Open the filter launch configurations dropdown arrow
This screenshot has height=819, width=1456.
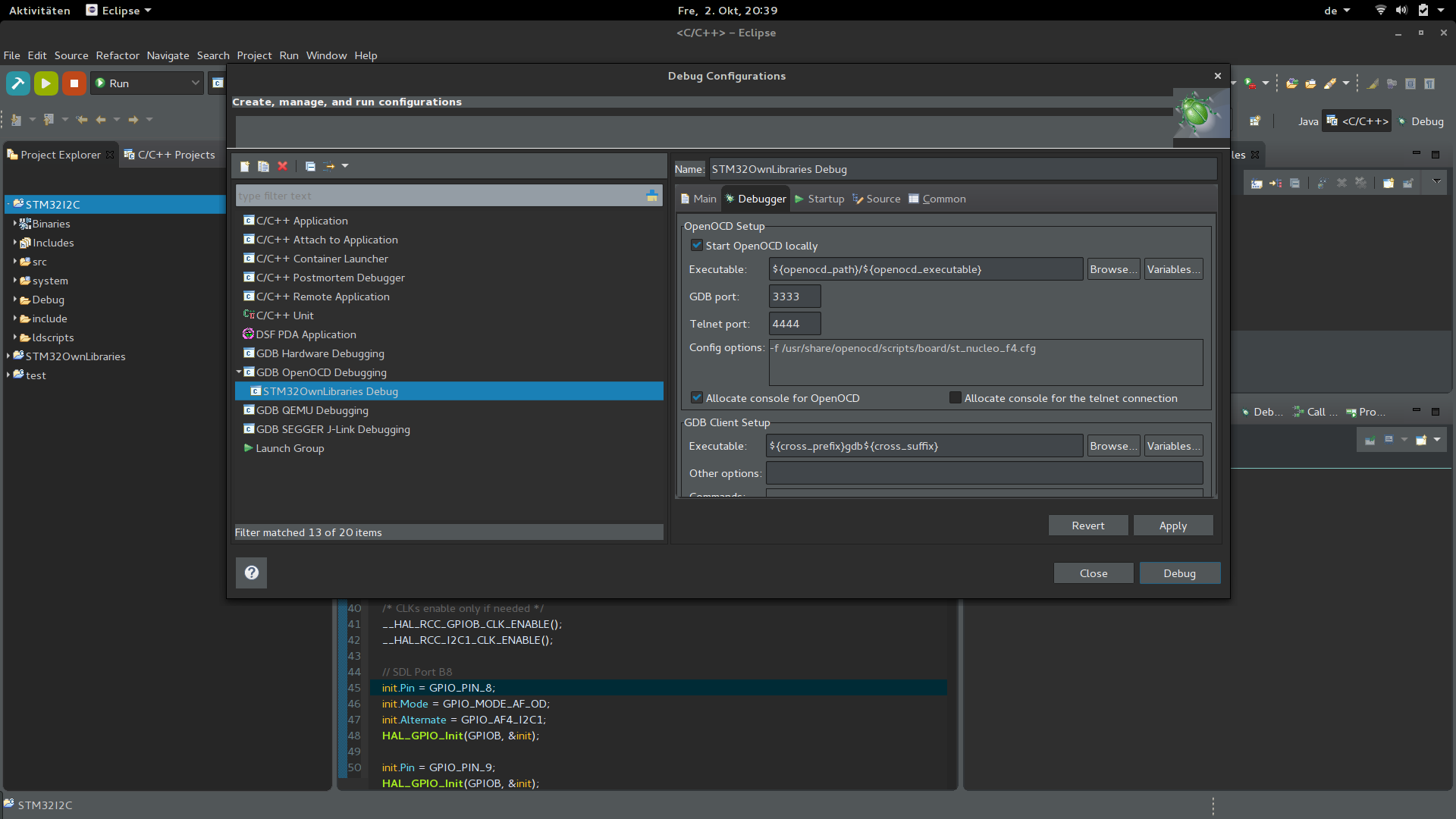345,166
